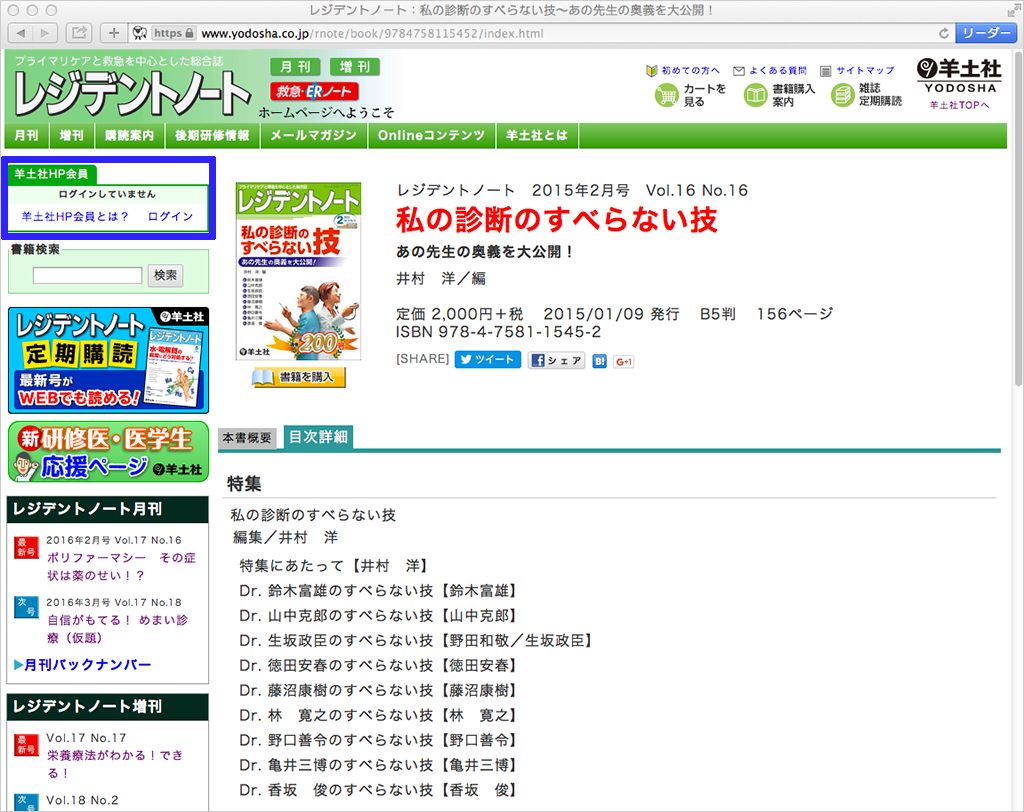Expand 月刊バックナンバー back issues link
1024x812 pixels.
[x=83, y=665]
